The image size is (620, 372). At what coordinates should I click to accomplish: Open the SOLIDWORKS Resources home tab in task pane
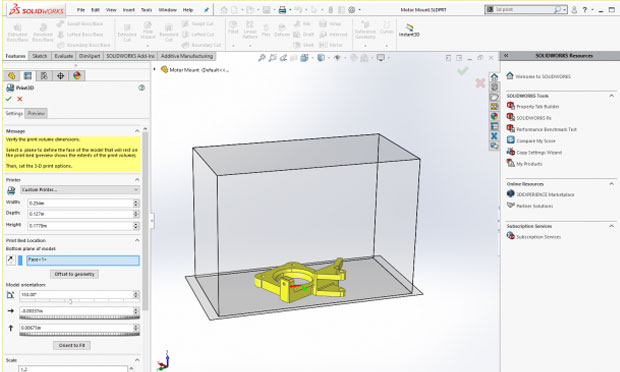coord(494,77)
